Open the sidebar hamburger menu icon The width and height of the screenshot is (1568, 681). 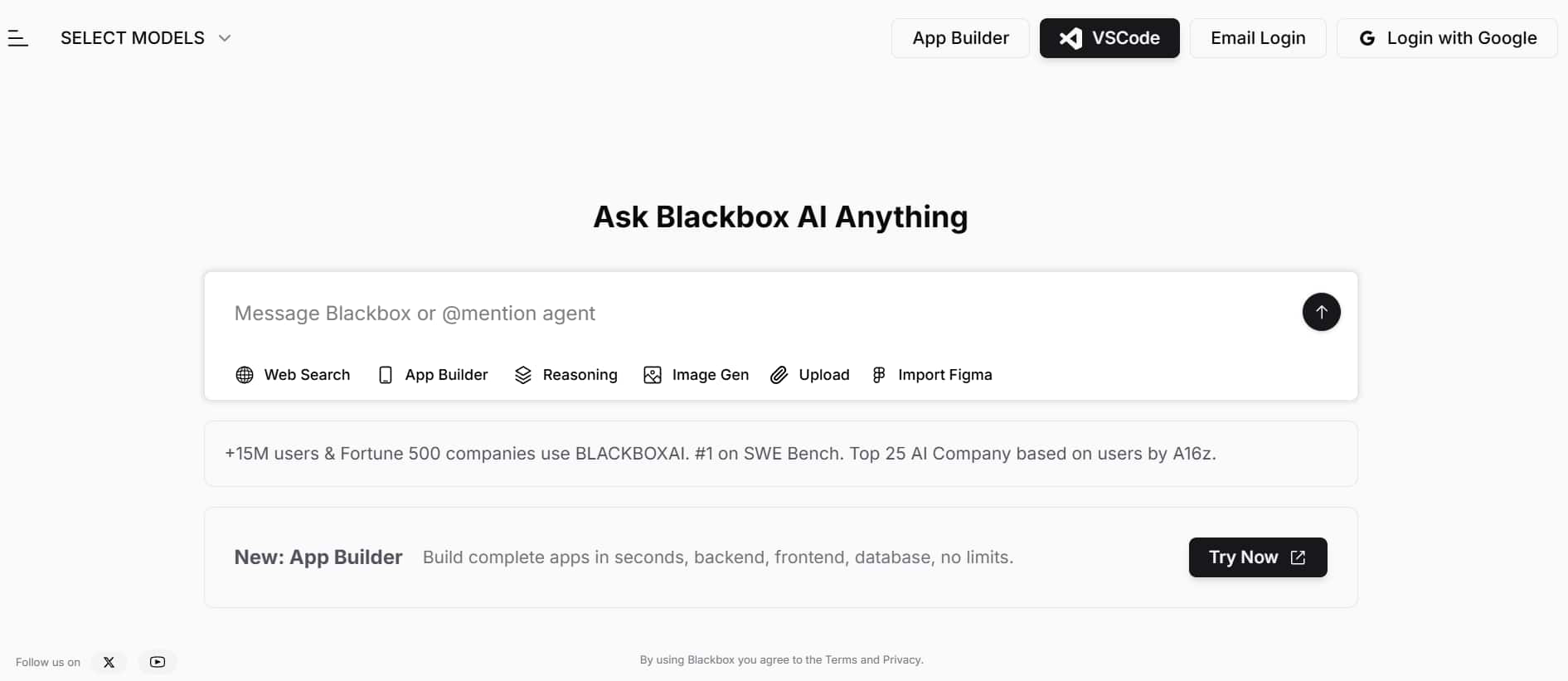[x=18, y=38]
